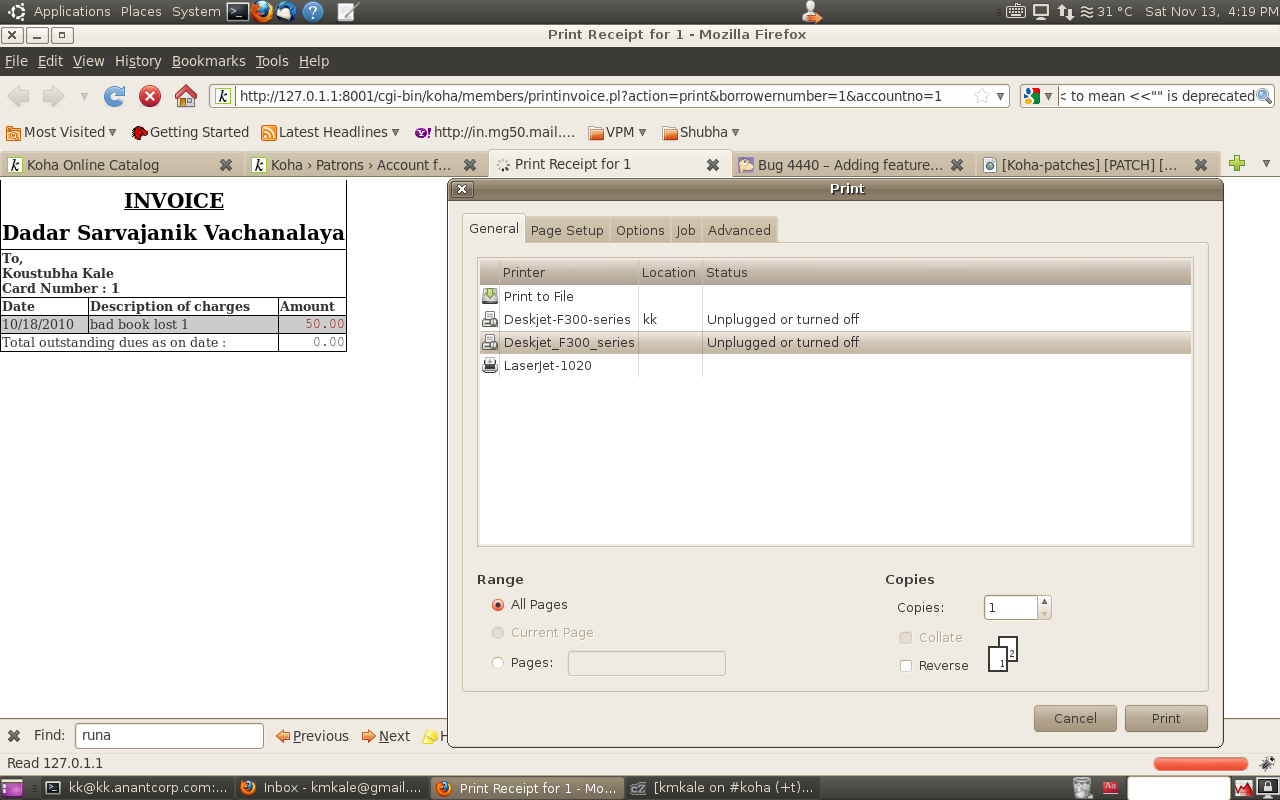Launch Terminal from top panel

(x=237, y=12)
